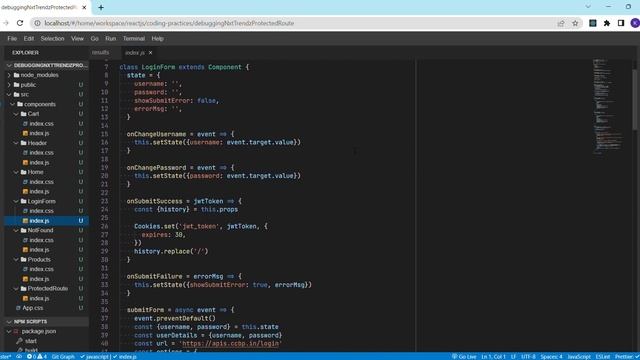
Task: Select the index.js editor tab
Action: (135, 53)
